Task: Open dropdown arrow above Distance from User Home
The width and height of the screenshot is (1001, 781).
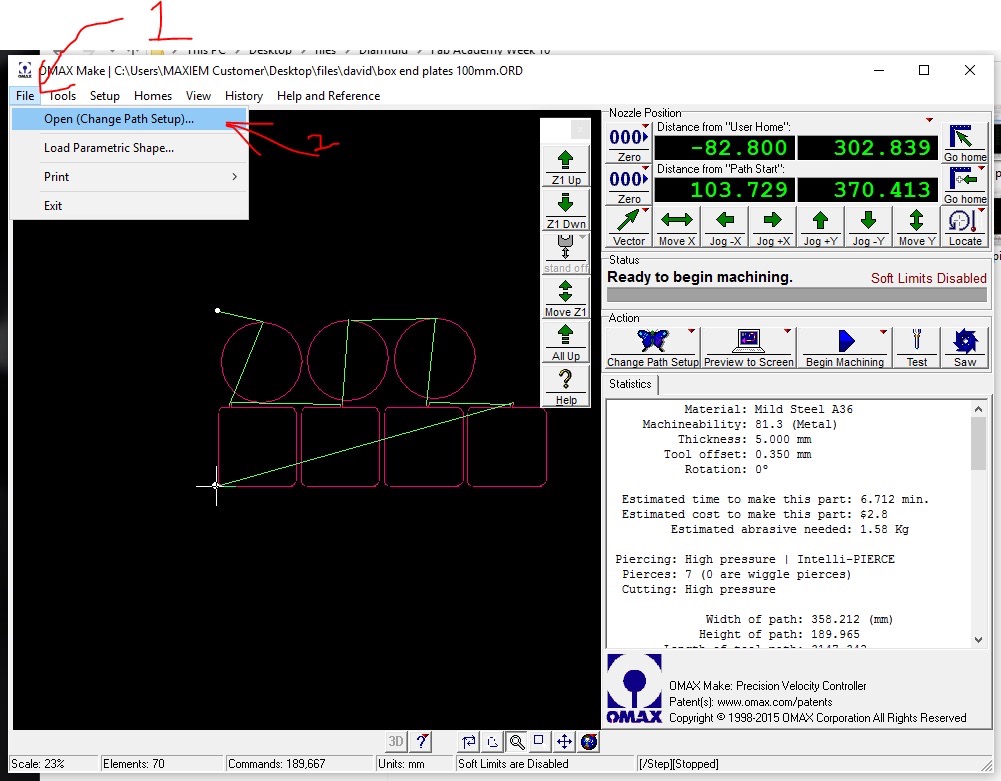Action: click(x=930, y=120)
